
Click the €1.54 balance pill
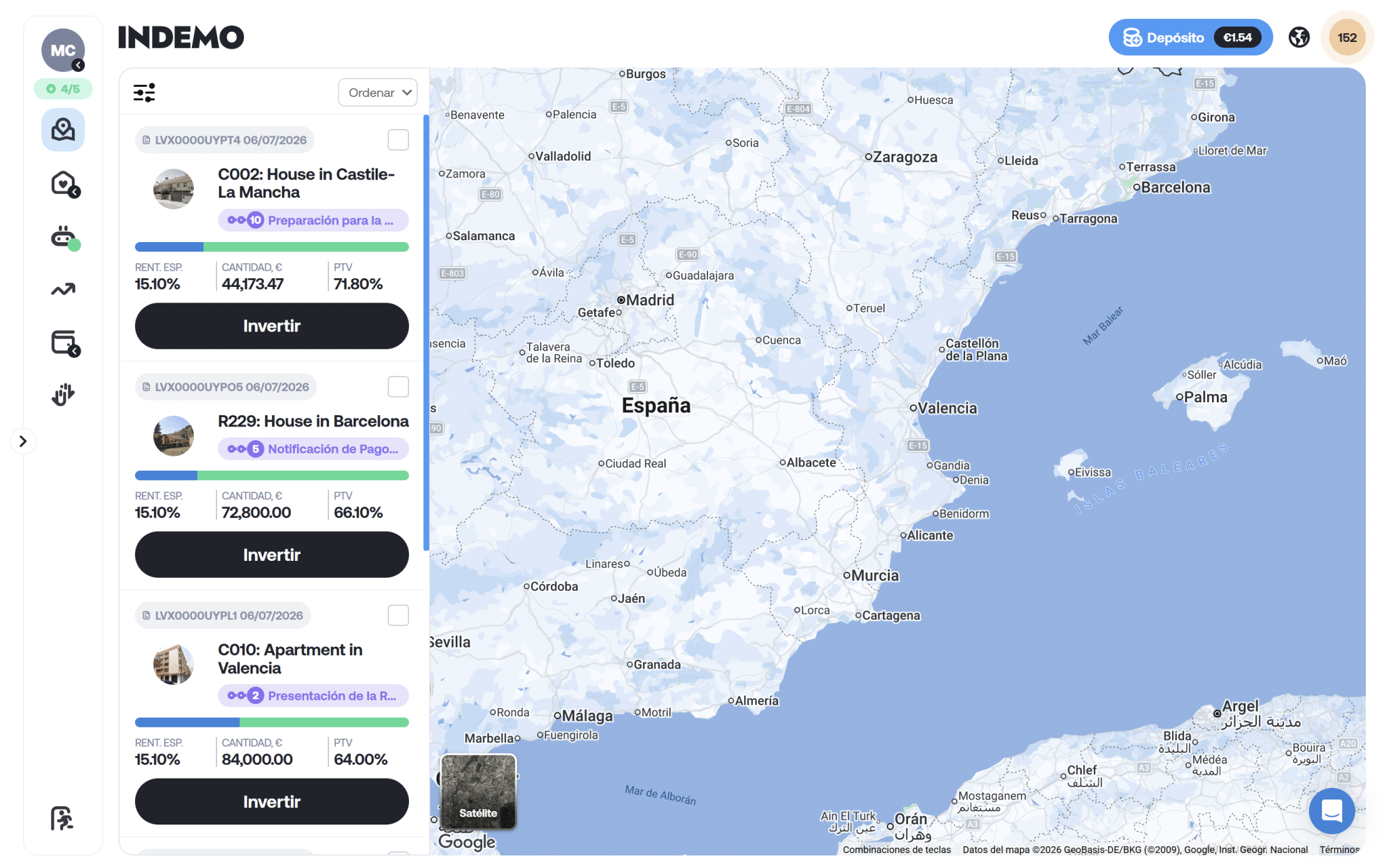tap(1238, 37)
